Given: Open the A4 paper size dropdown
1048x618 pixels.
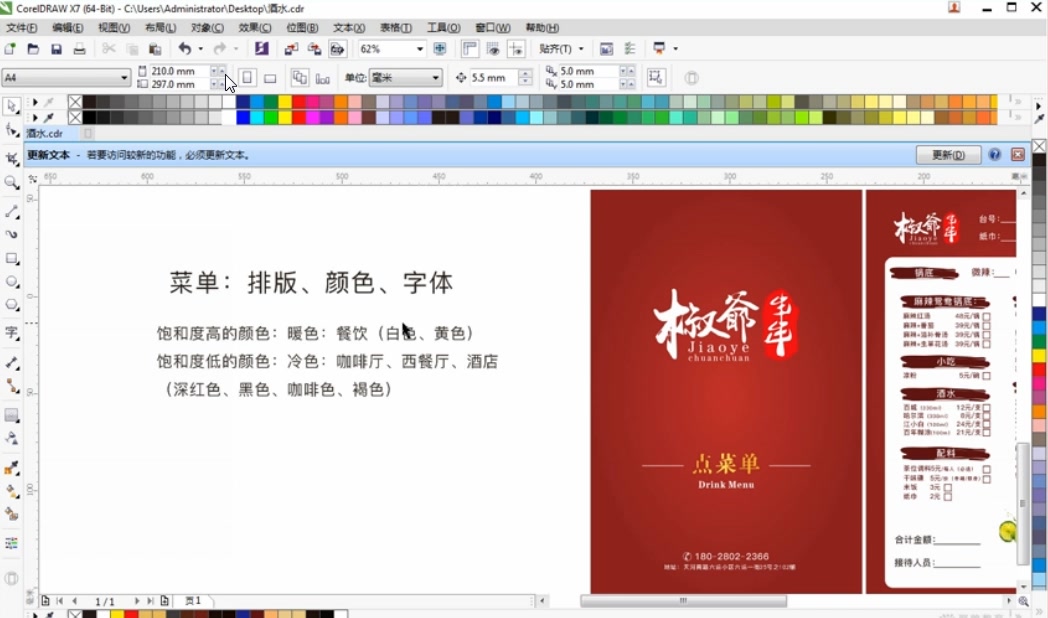Looking at the screenshot, I should pyautogui.click(x=125, y=76).
